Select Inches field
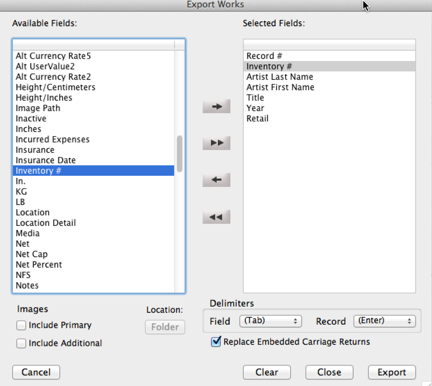Viewport: 432px width, 386px height. [93, 129]
